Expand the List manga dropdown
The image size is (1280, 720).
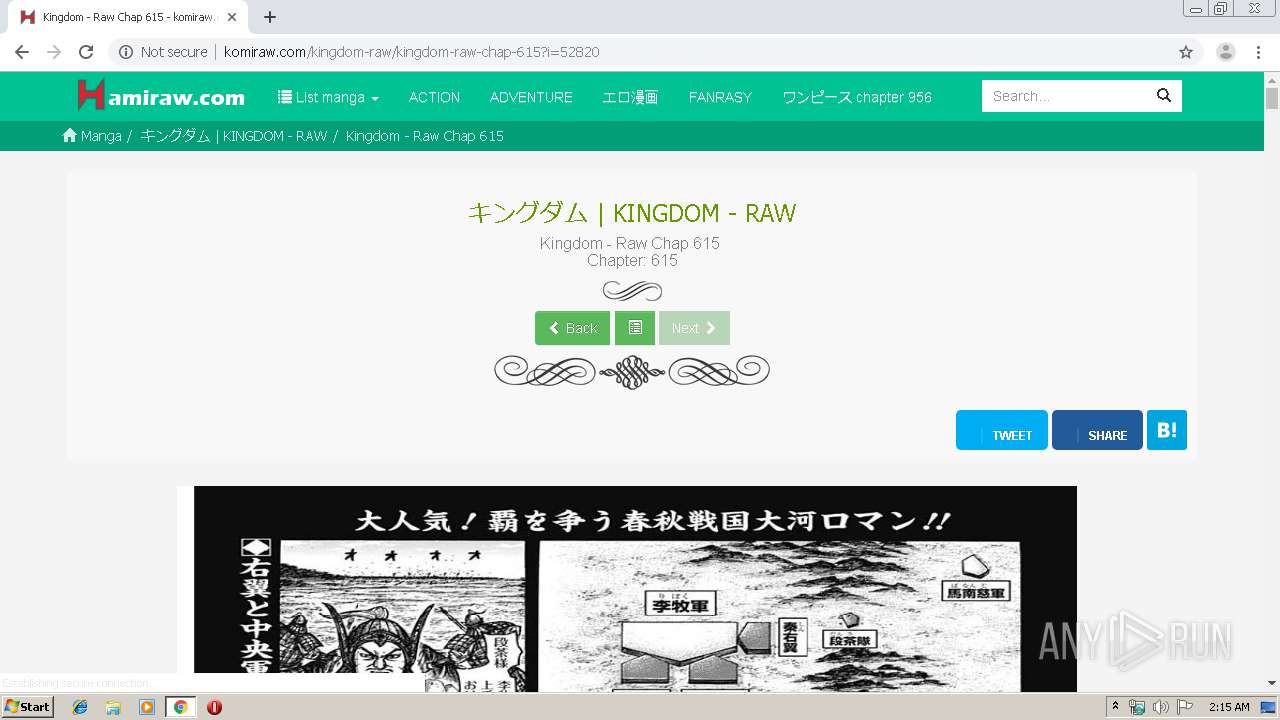[x=328, y=97]
